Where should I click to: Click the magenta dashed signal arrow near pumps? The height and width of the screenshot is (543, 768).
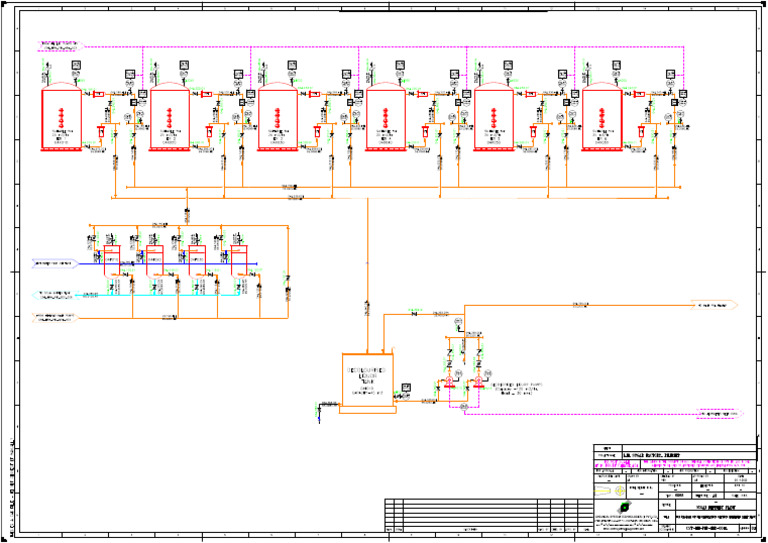coord(720,414)
